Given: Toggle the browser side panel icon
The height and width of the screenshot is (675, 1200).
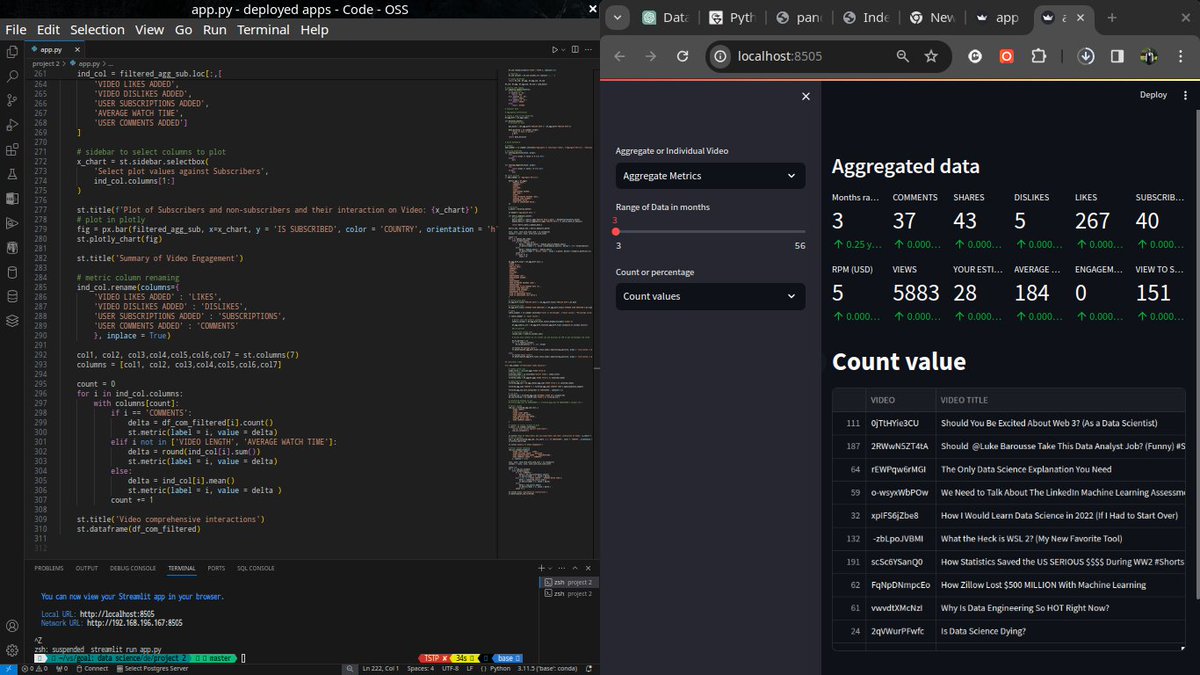Looking at the screenshot, I should (x=1116, y=57).
